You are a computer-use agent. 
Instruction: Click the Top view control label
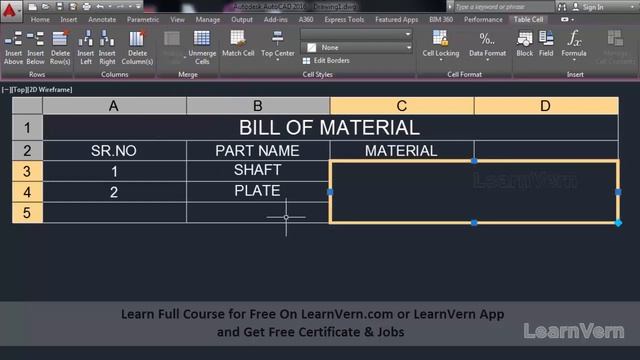tap(19, 90)
